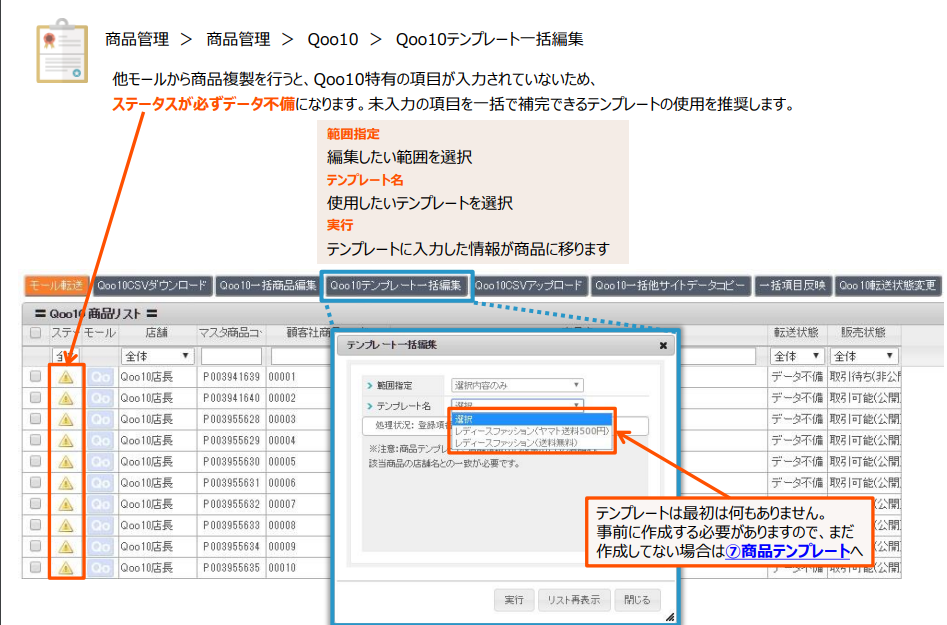Viewport: 947px width, 625px height.
Task: Click the warning icon in row P003955631
Action: 66,483
